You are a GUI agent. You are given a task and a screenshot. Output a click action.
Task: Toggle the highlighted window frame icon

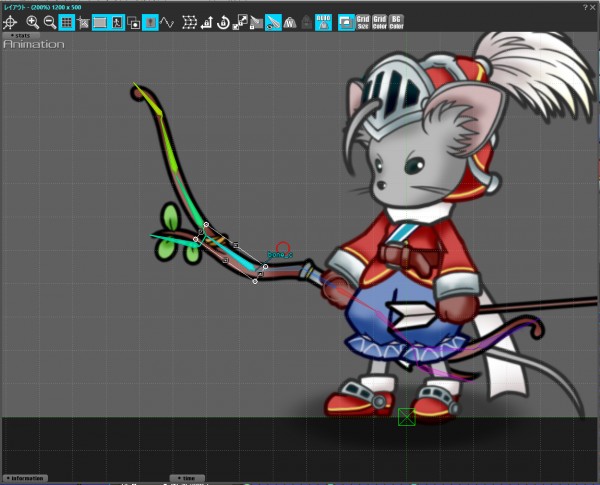[346, 23]
